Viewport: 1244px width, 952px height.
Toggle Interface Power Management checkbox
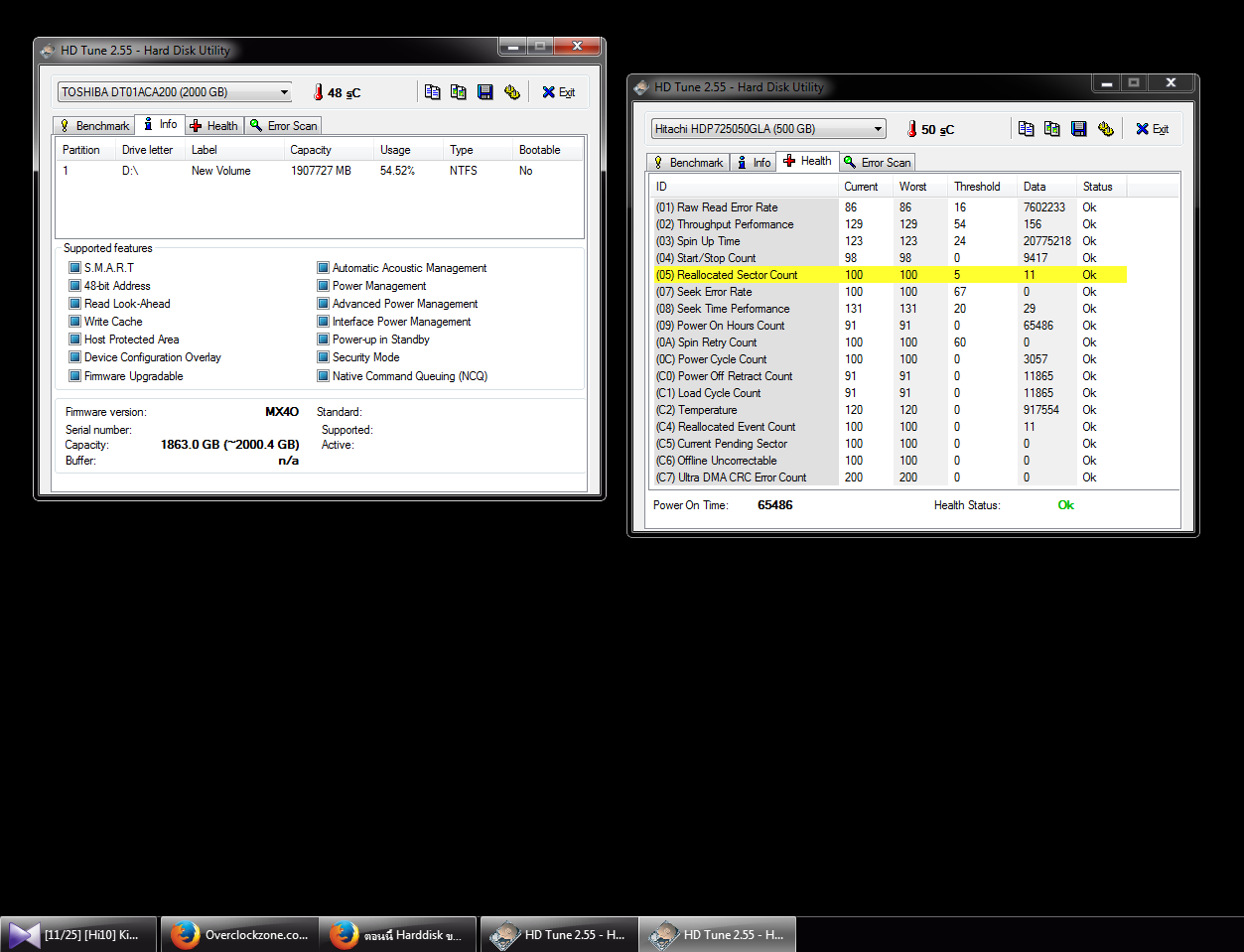[323, 322]
